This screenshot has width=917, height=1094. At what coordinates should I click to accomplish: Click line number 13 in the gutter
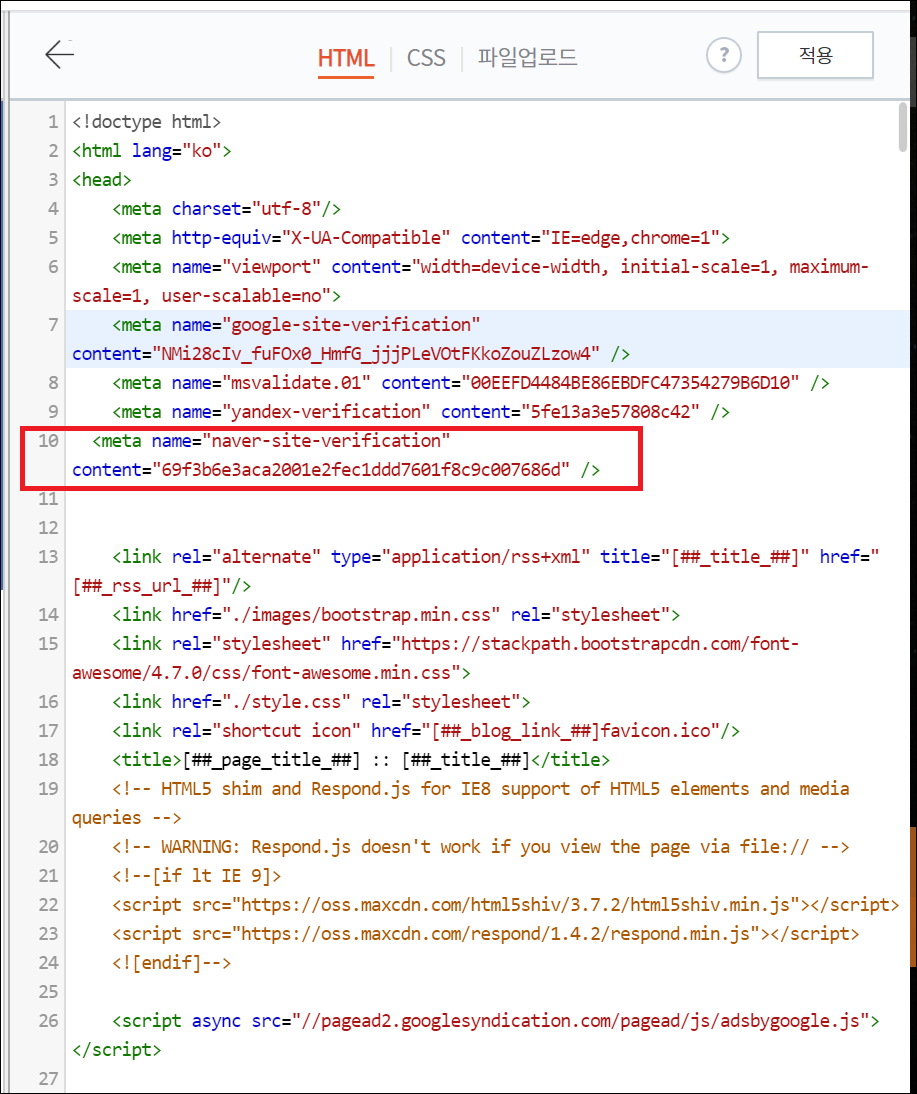tap(48, 557)
